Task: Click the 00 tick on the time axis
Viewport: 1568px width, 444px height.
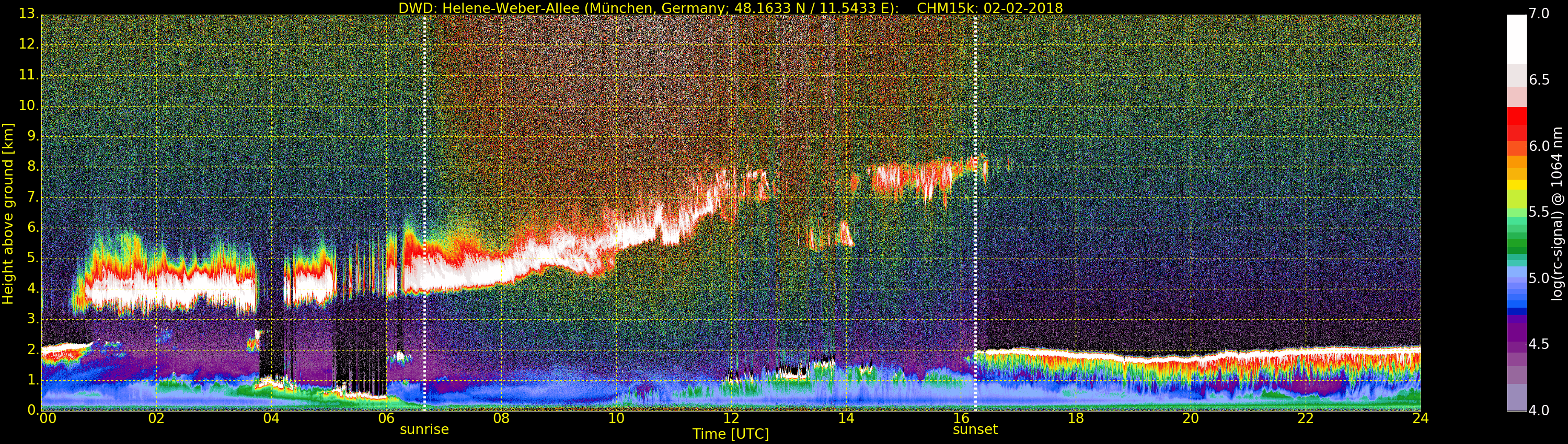Action: [x=48, y=418]
